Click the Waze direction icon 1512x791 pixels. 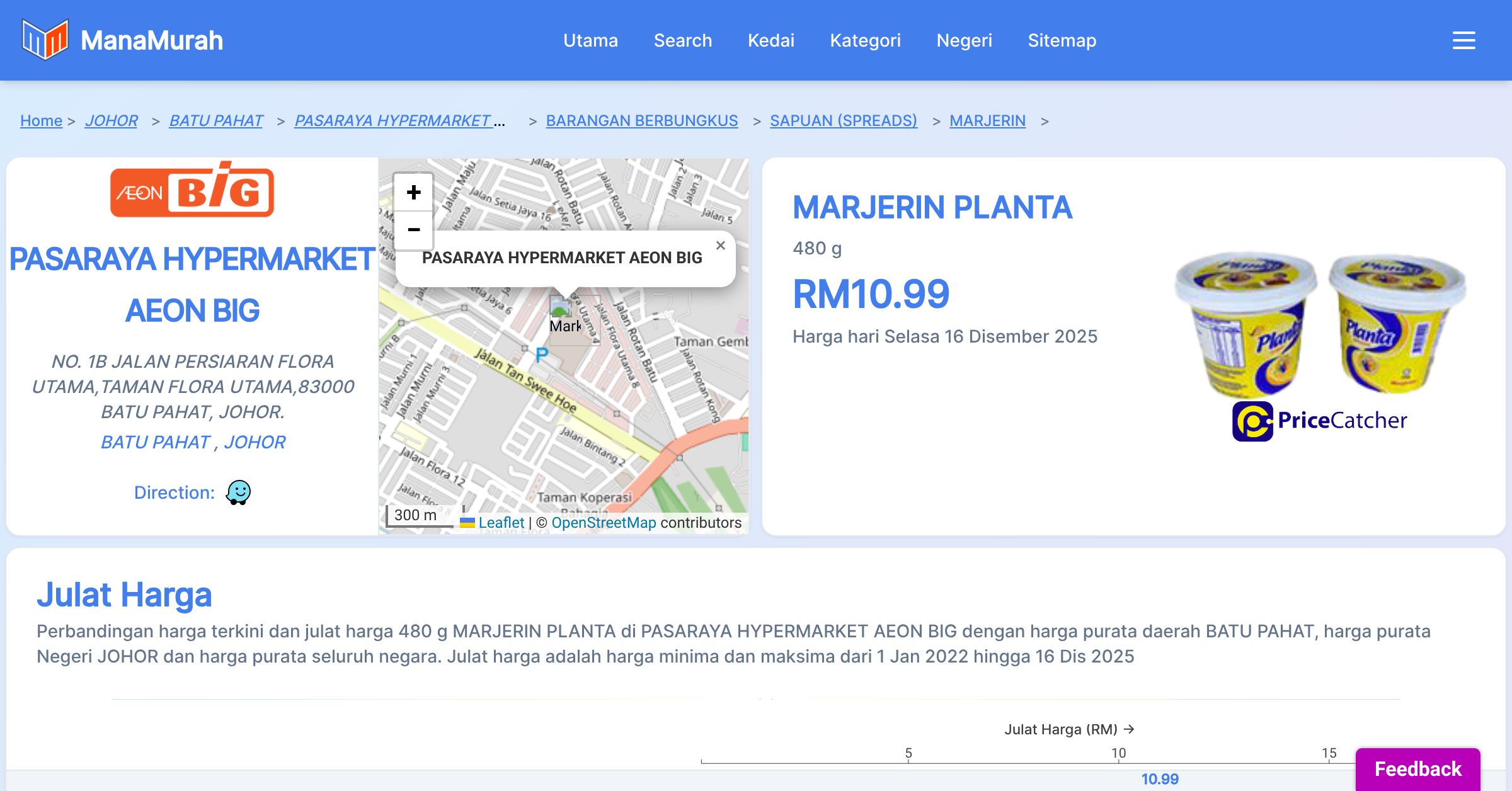238,492
